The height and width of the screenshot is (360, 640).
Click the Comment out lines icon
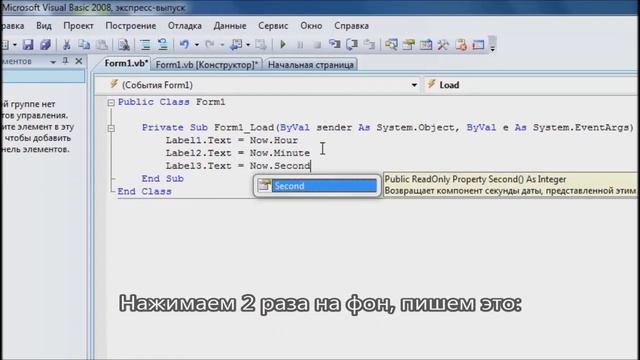[x=145, y=44]
